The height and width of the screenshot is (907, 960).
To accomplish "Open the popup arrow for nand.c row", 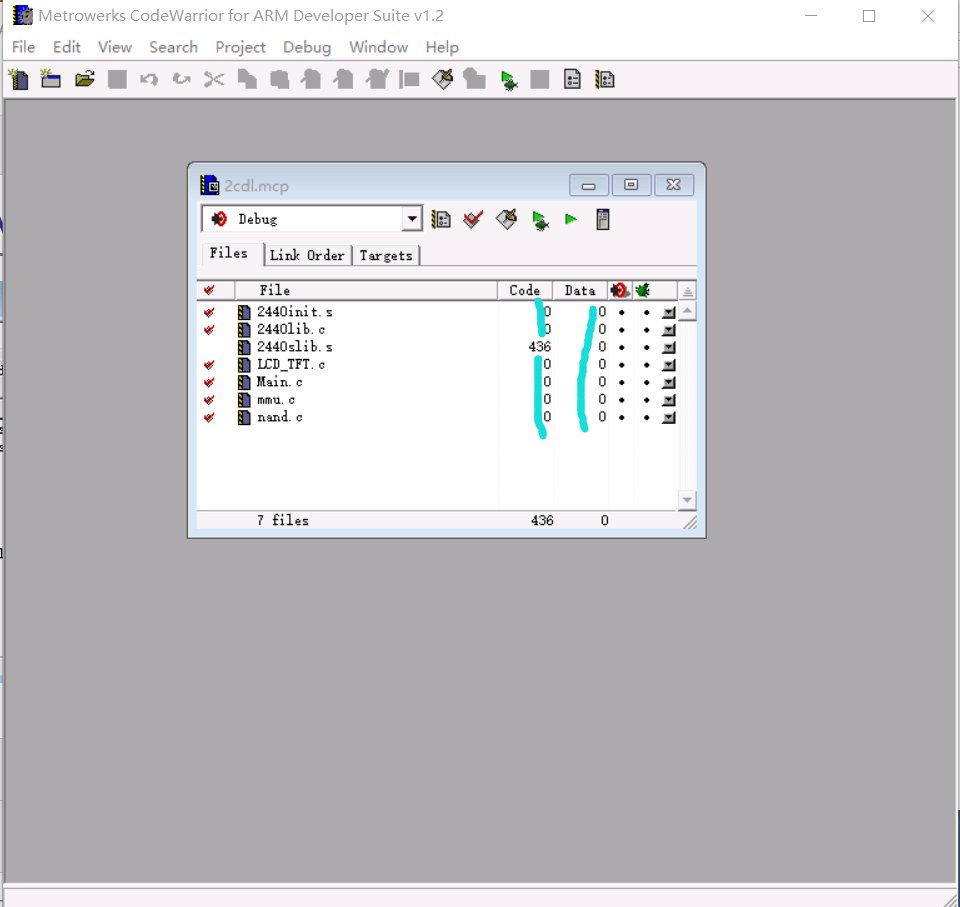I will [669, 418].
